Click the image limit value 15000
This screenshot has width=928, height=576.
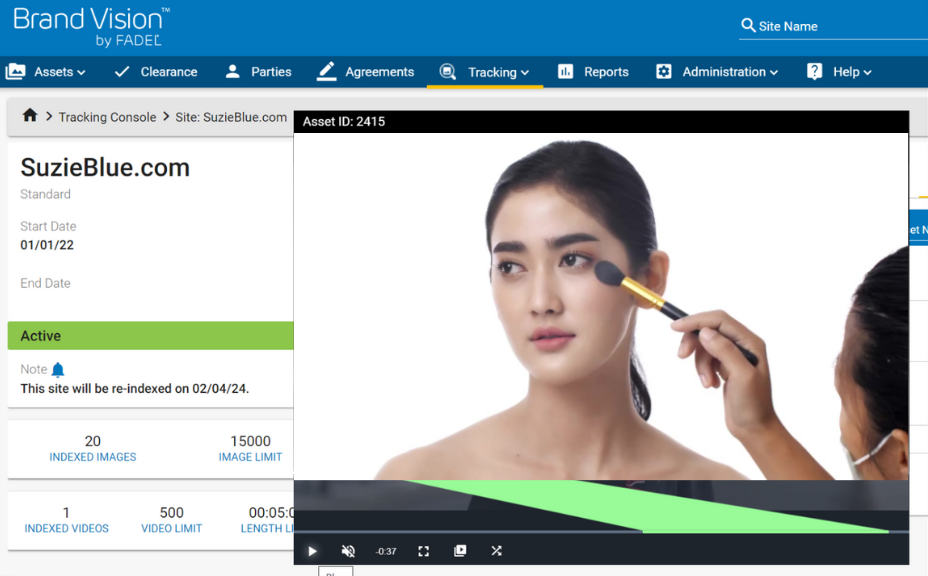click(x=250, y=441)
